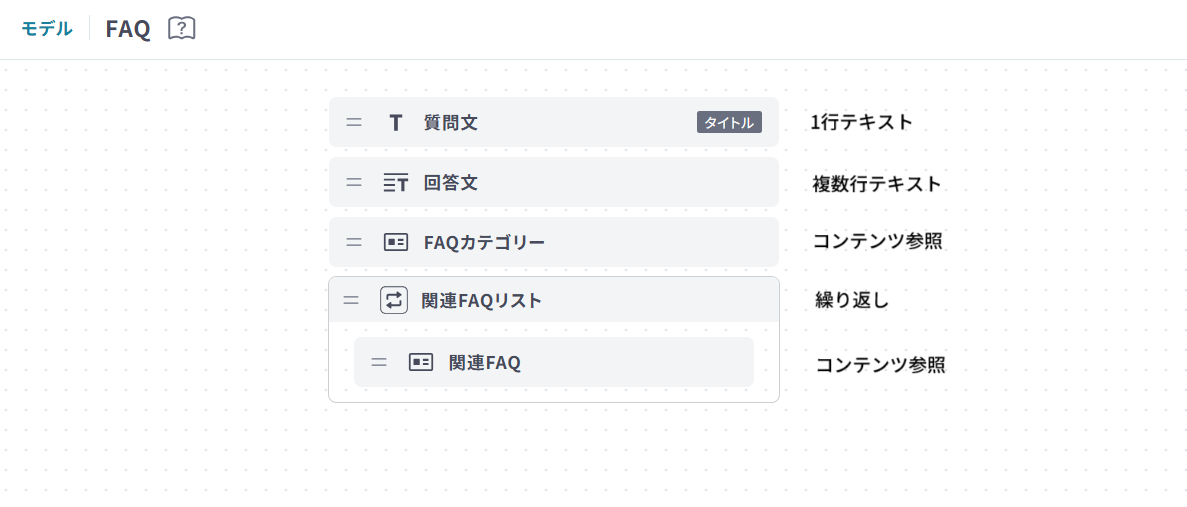Grab the drag handle of 質問文 field

coord(354,122)
